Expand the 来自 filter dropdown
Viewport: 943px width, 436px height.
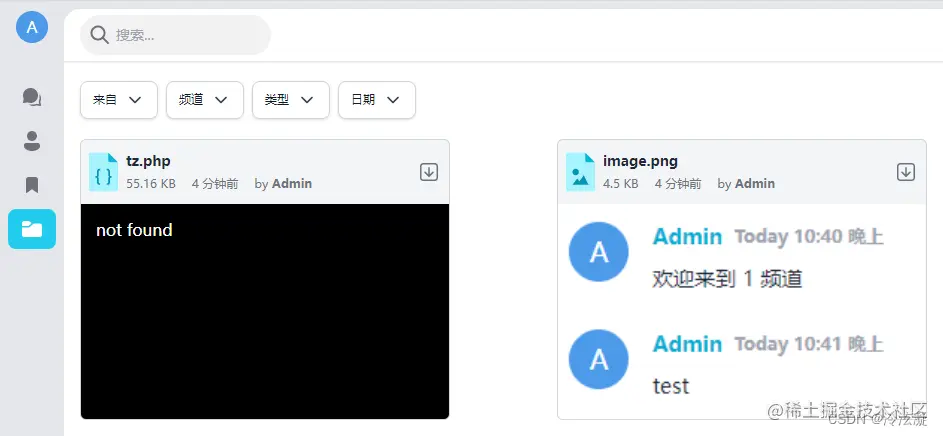(x=118, y=100)
